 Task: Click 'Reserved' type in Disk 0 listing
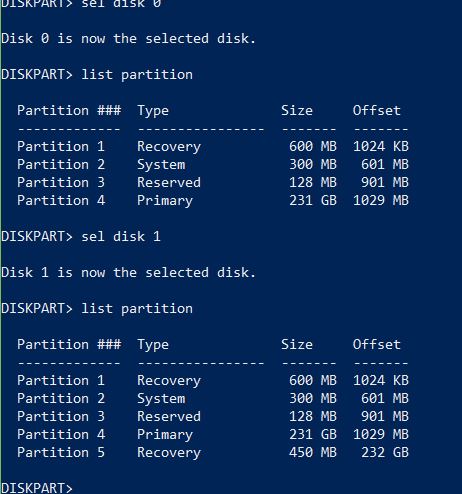169,182
